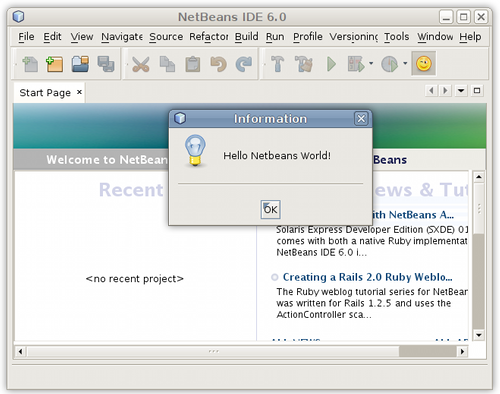Open the Run menu
This screenshot has width=500, height=394.
pyautogui.click(x=275, y=36)
